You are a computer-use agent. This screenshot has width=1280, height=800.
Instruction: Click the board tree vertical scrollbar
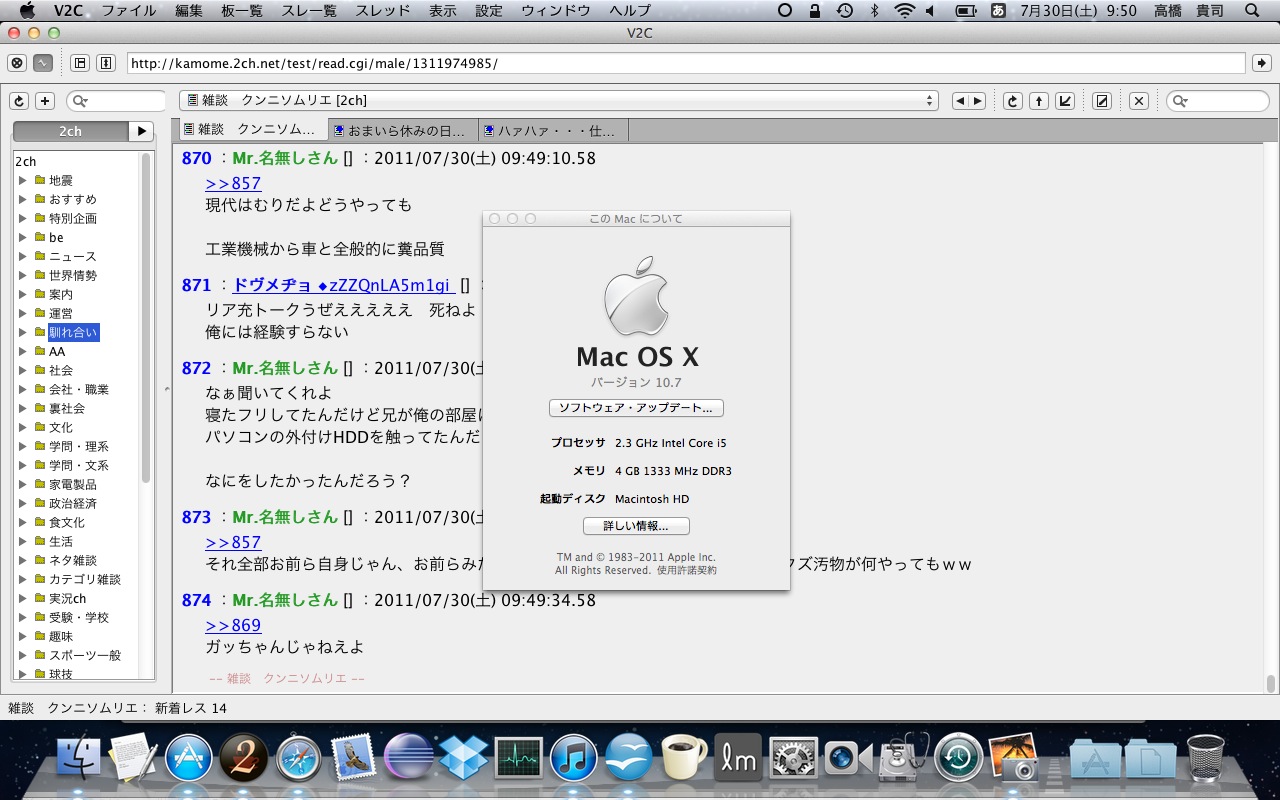[x=146, y=318]
